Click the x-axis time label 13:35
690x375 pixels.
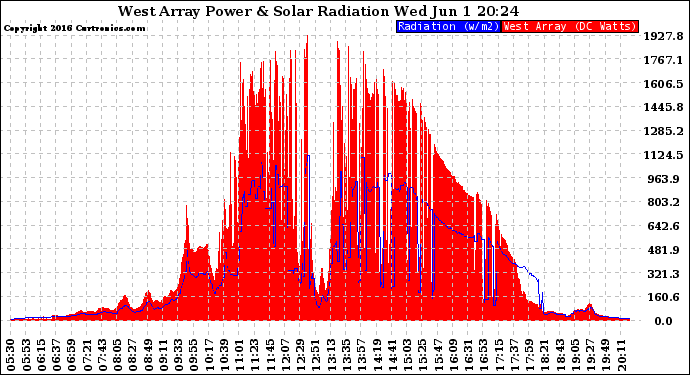[x=345, y=355]
